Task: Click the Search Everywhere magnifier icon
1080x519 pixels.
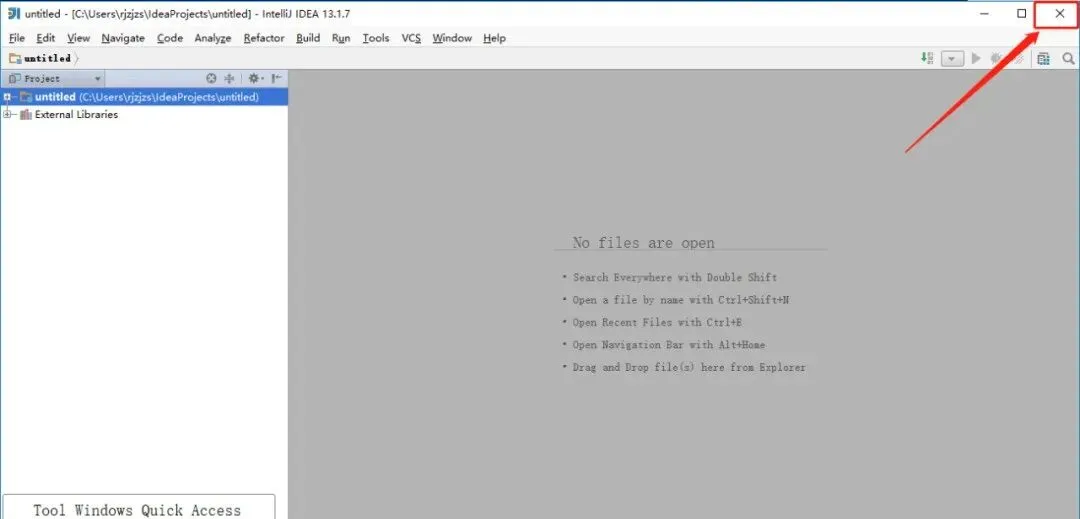Action: [x=1068, y=59]
